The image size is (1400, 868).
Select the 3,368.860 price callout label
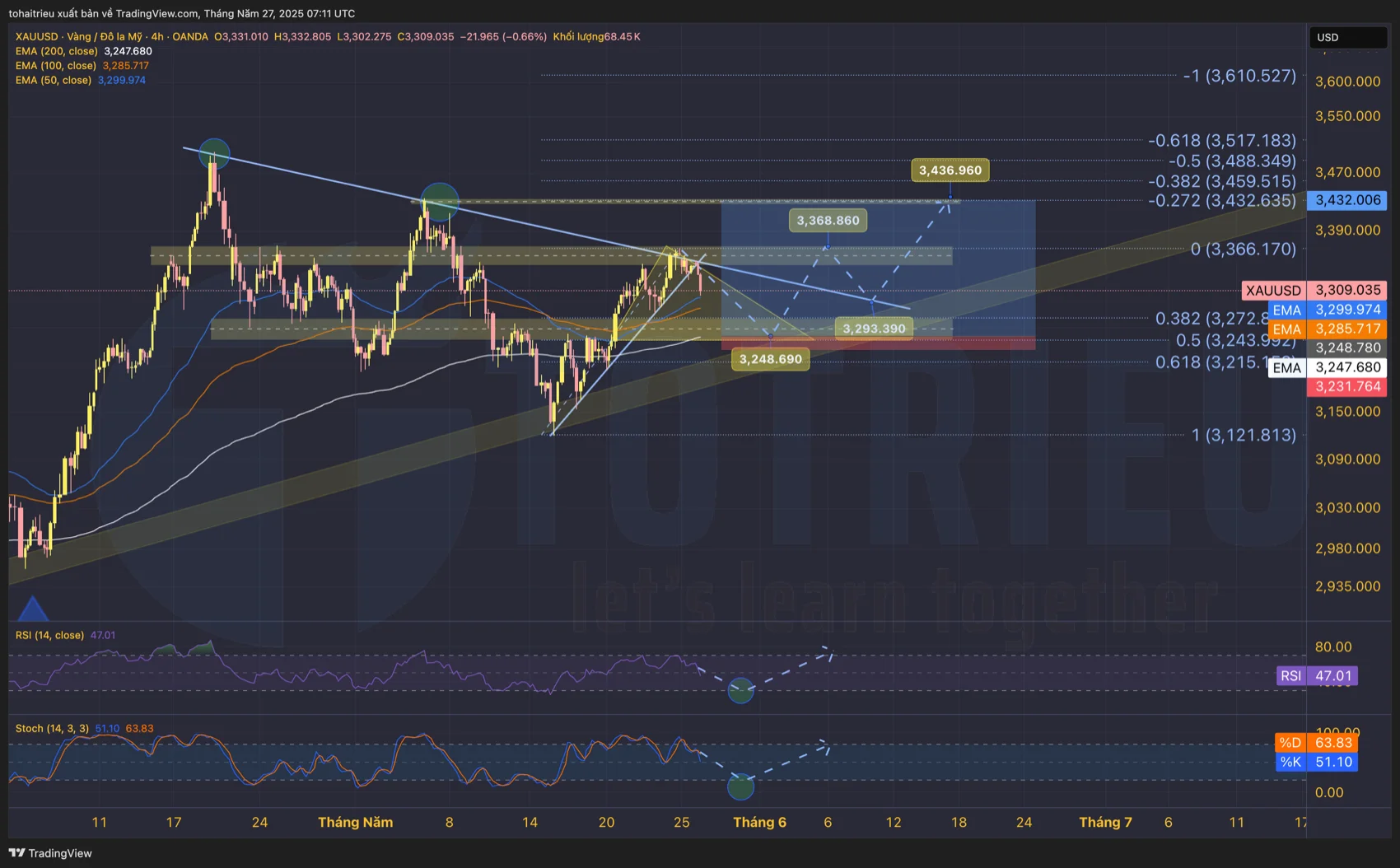828,221
